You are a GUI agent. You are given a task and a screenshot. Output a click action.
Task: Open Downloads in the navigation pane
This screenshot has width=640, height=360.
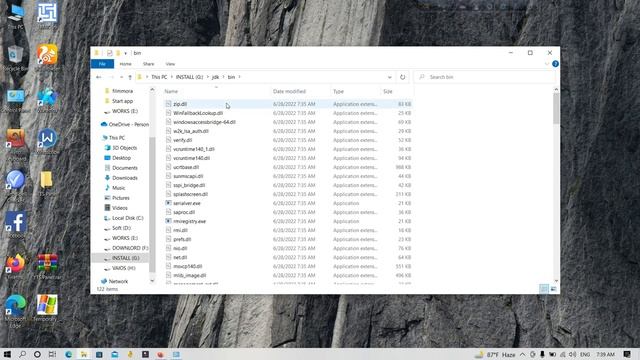[x=124, y=178]
